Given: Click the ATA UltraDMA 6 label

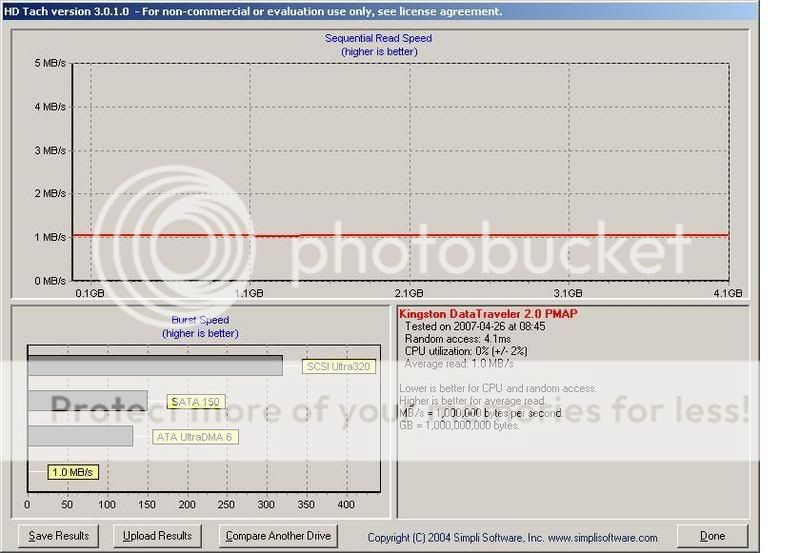Looking at the screenshot, I should click(196, 437).
